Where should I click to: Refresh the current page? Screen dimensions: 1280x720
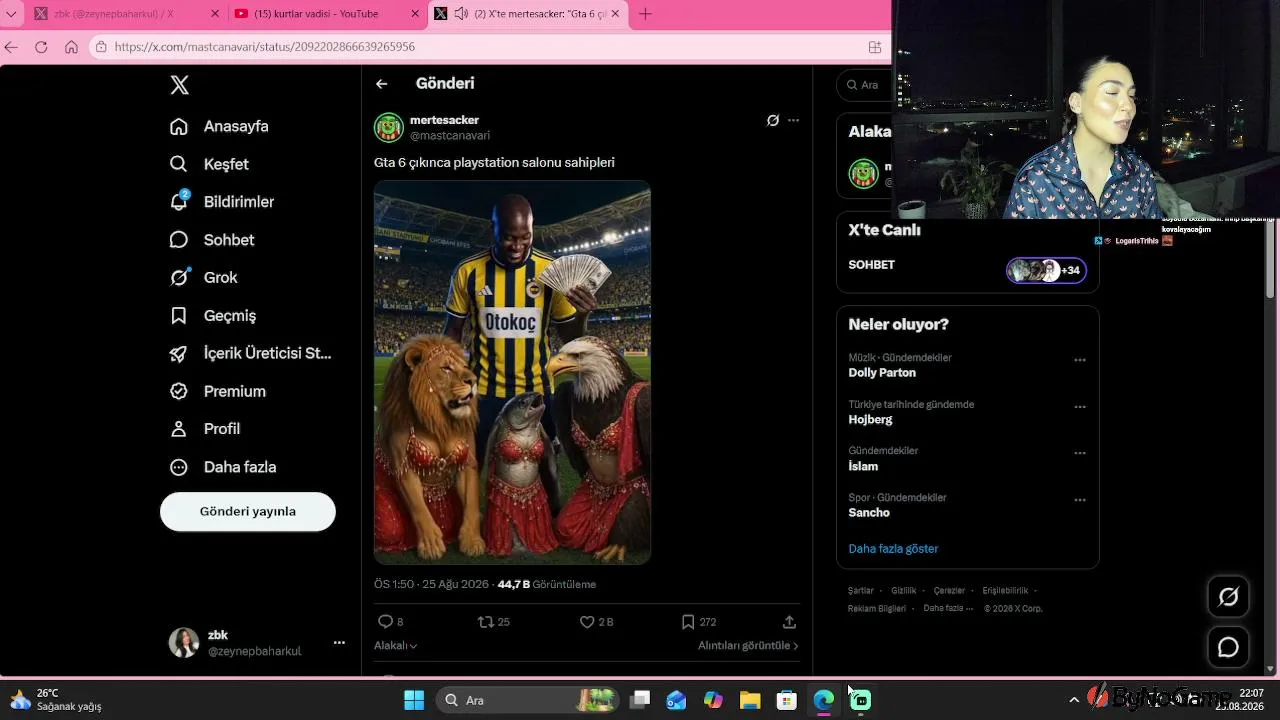[41, 47]
